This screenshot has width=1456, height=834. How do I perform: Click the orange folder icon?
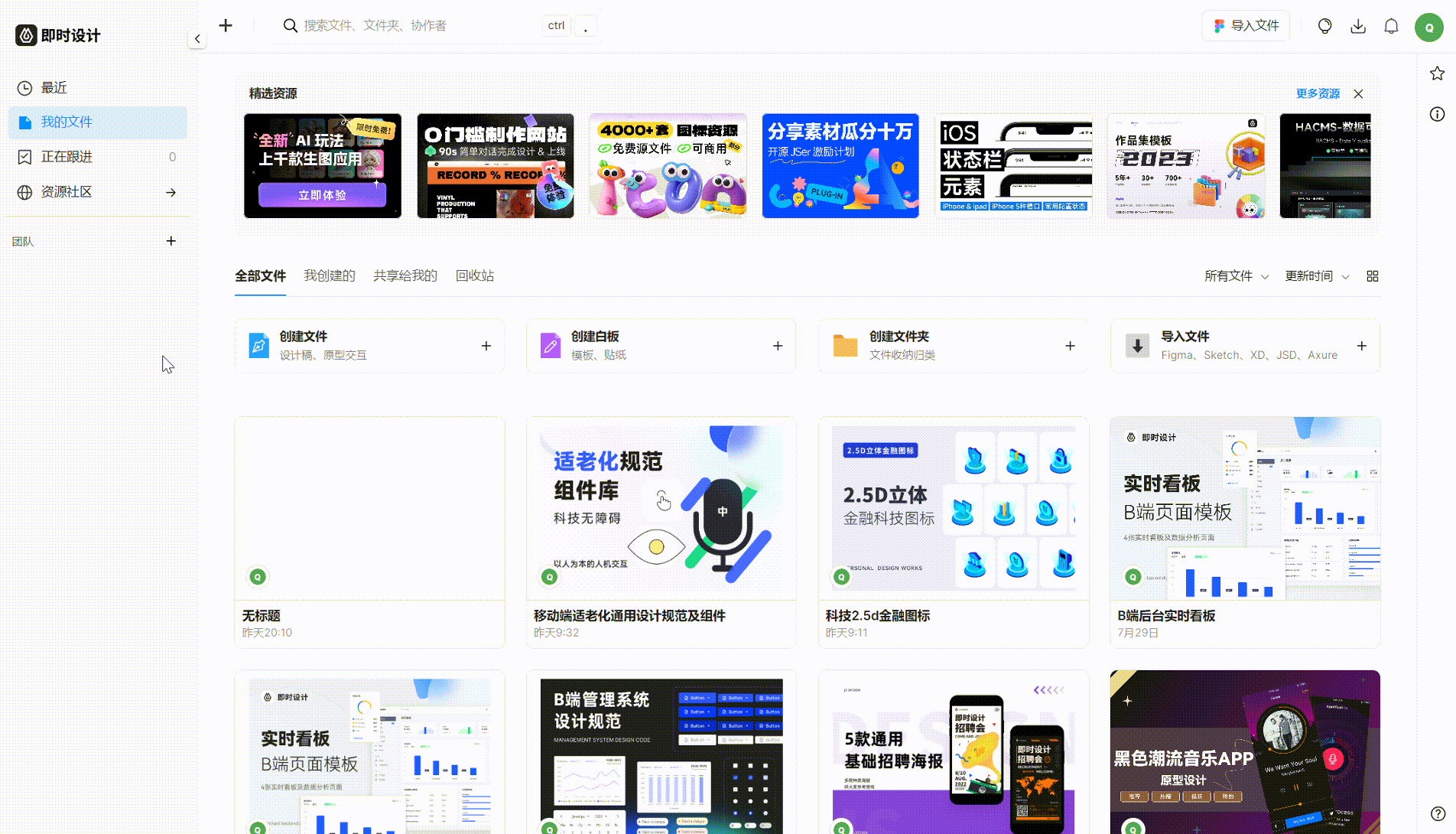[845, 346]
